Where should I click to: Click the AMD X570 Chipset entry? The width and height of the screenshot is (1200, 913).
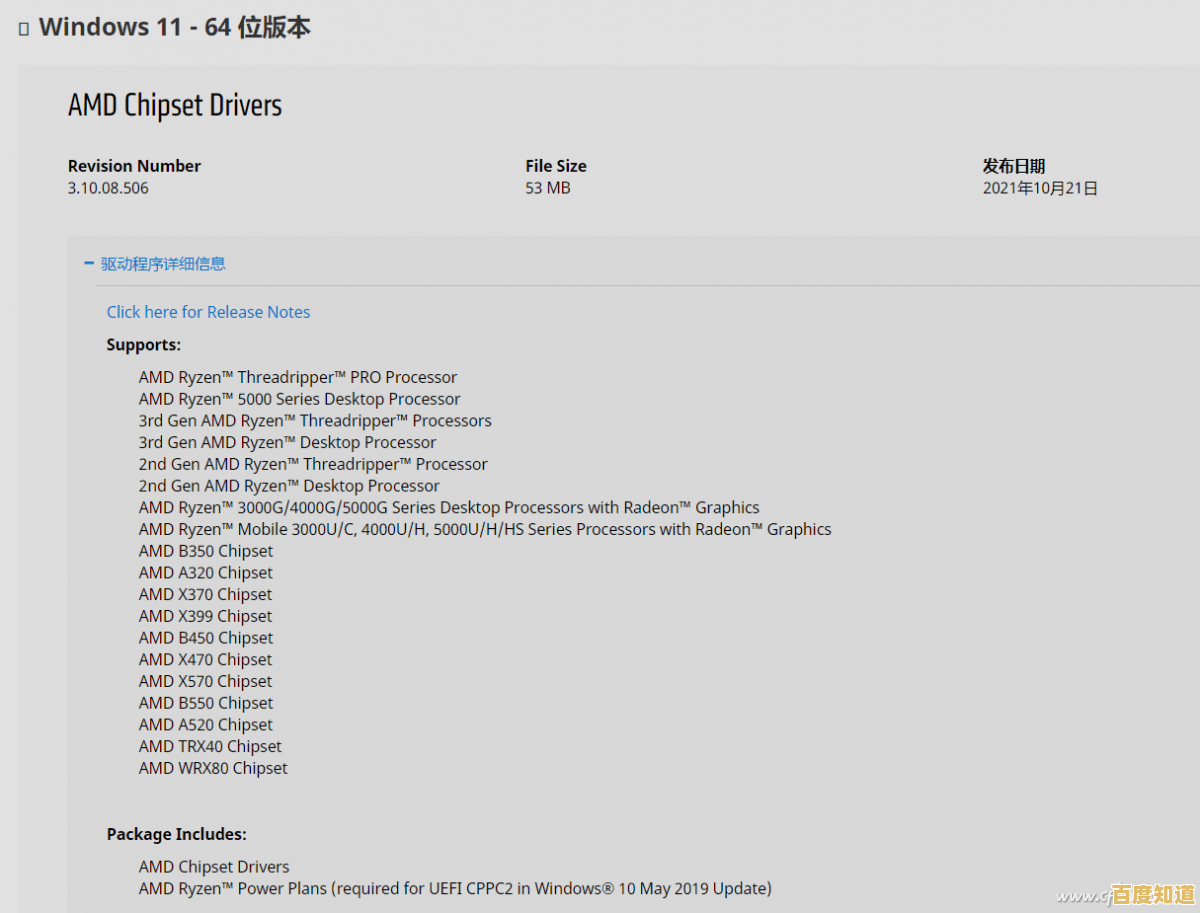click(205, 681)
